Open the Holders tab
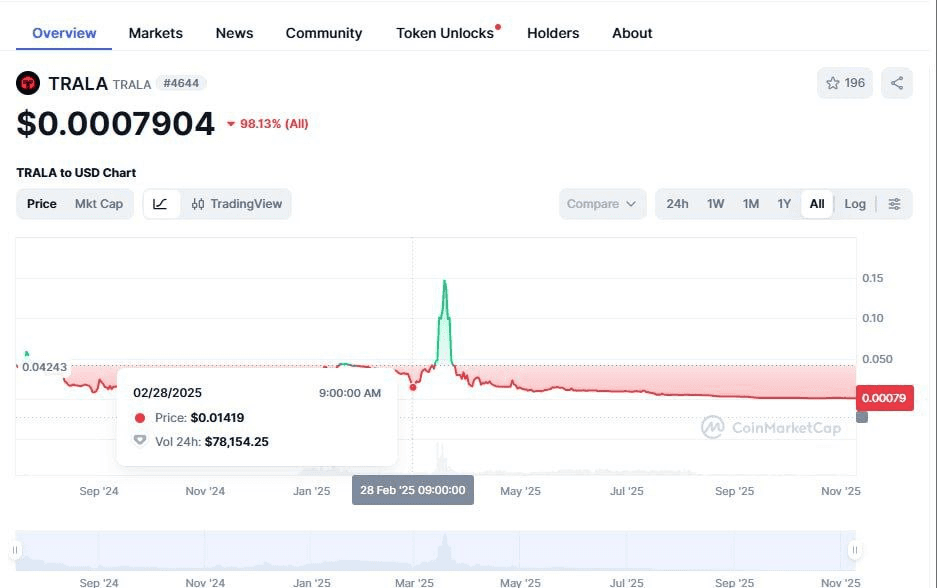The image size is (937, 588). click(553, 33)
